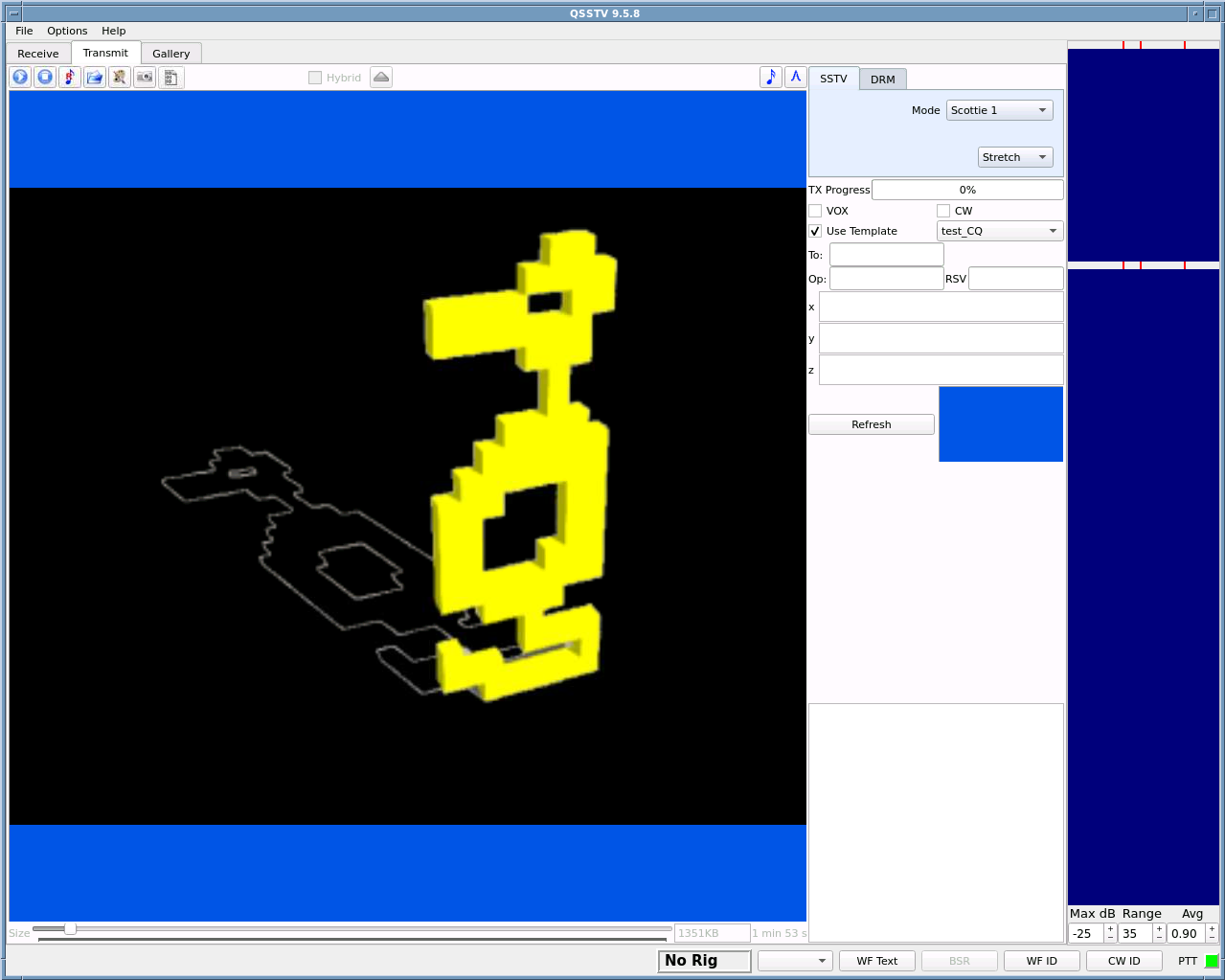Click inside the To: input field
The height and width of the screenshot is (980, 1225).
click(885, 254)
